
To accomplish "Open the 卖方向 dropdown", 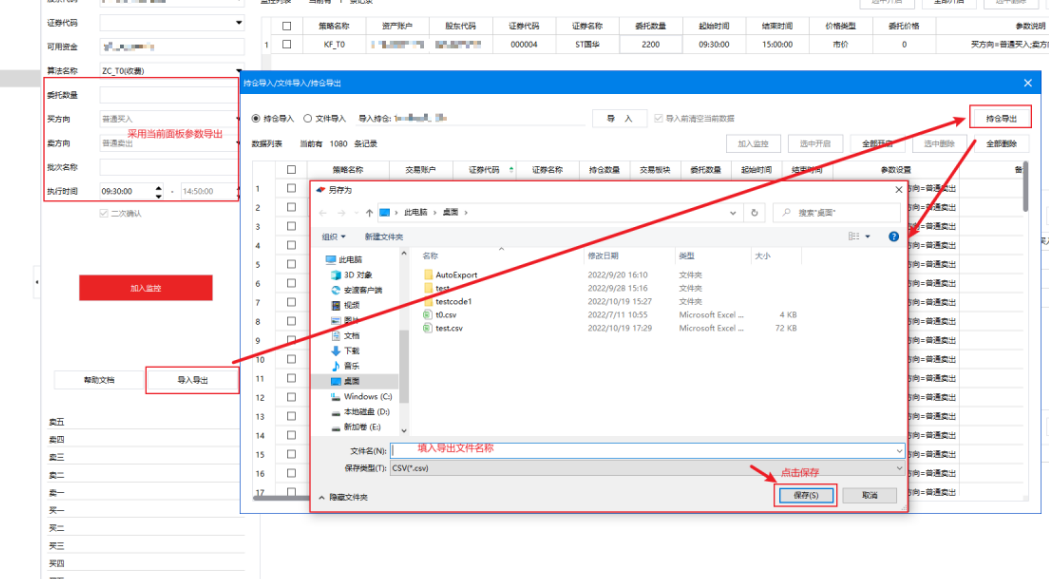I will tap(238, 143).
